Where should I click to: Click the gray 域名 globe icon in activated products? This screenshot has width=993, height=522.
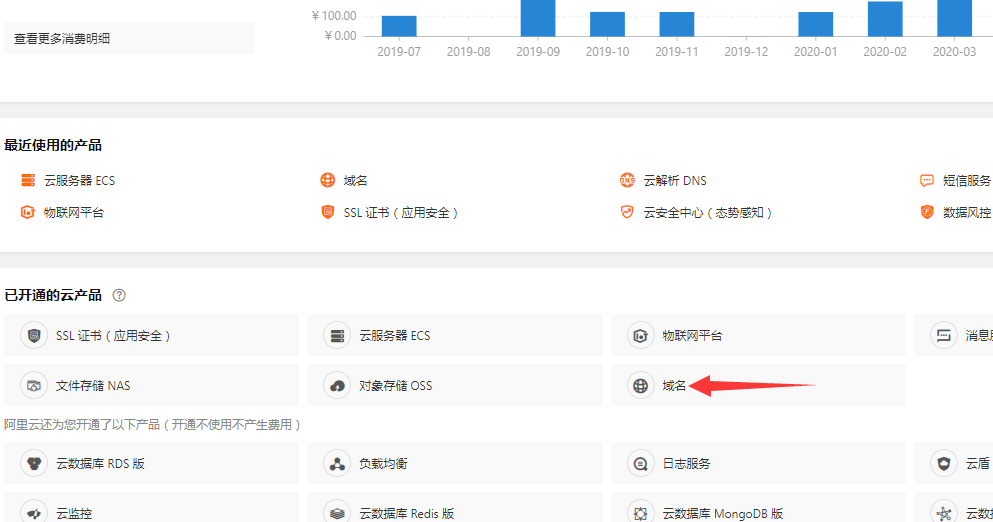click(640, 385)
